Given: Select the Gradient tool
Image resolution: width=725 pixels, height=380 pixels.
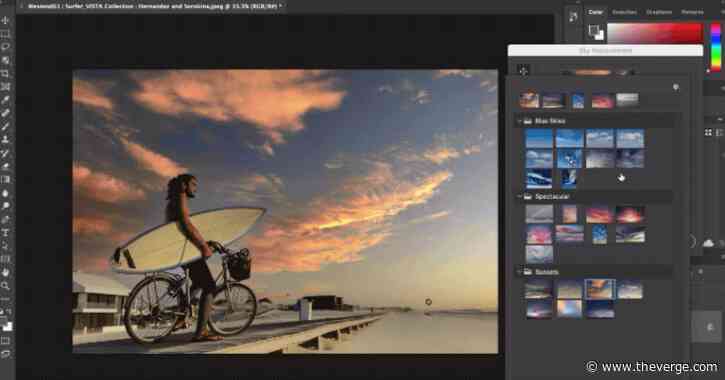Looking at the screenshot, I should click(x=6, y=179).
